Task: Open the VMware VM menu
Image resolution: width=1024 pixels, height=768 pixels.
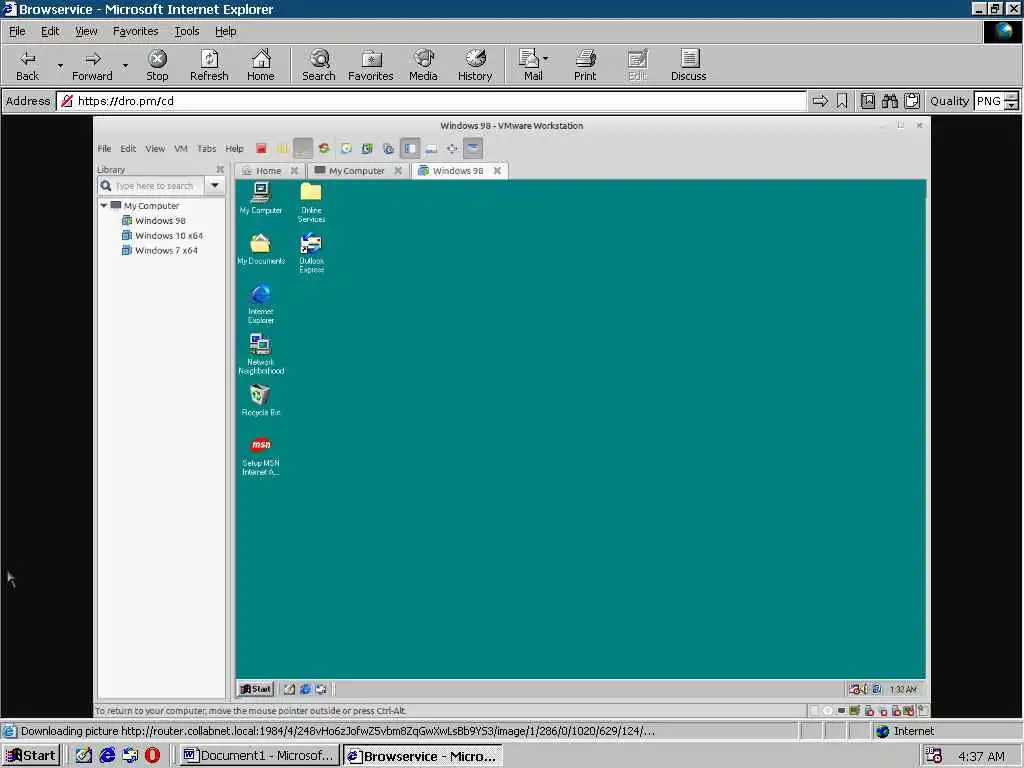Action: click(x=181, y=148)
